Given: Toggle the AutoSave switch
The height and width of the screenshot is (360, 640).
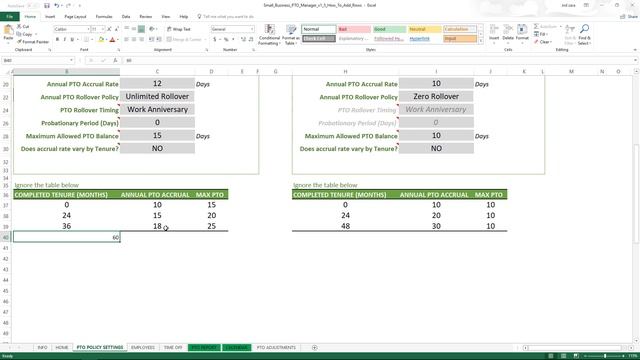Looking at the screenshot, I should (32, 6).
